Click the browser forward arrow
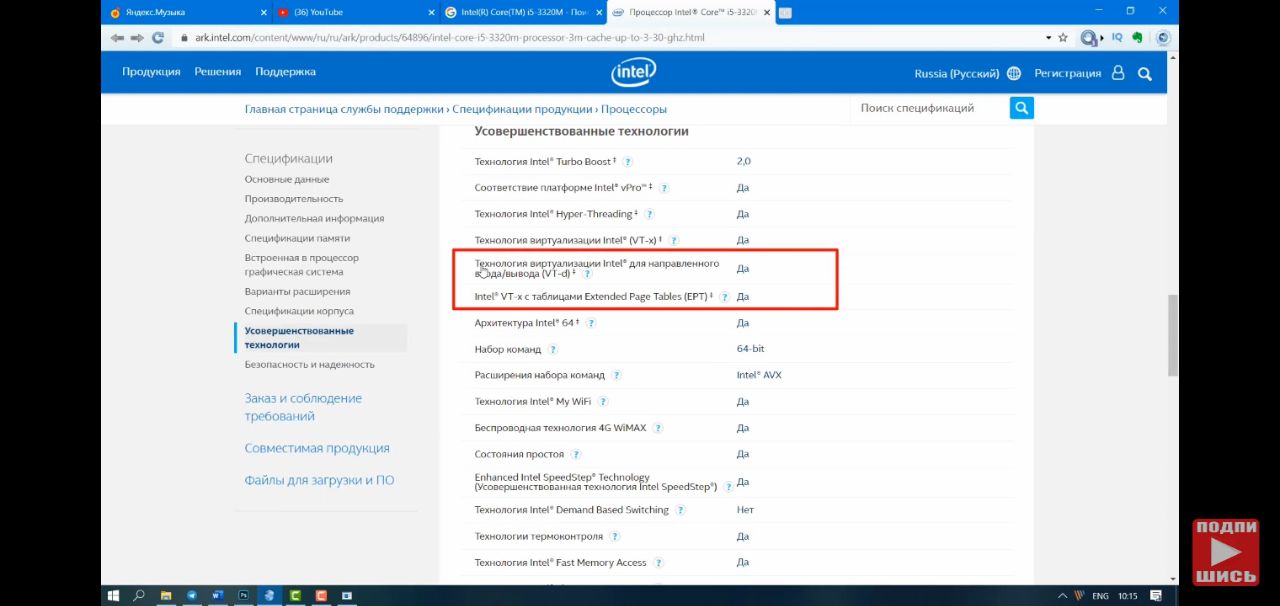The image size is (1280, 606). pos(137,38)
